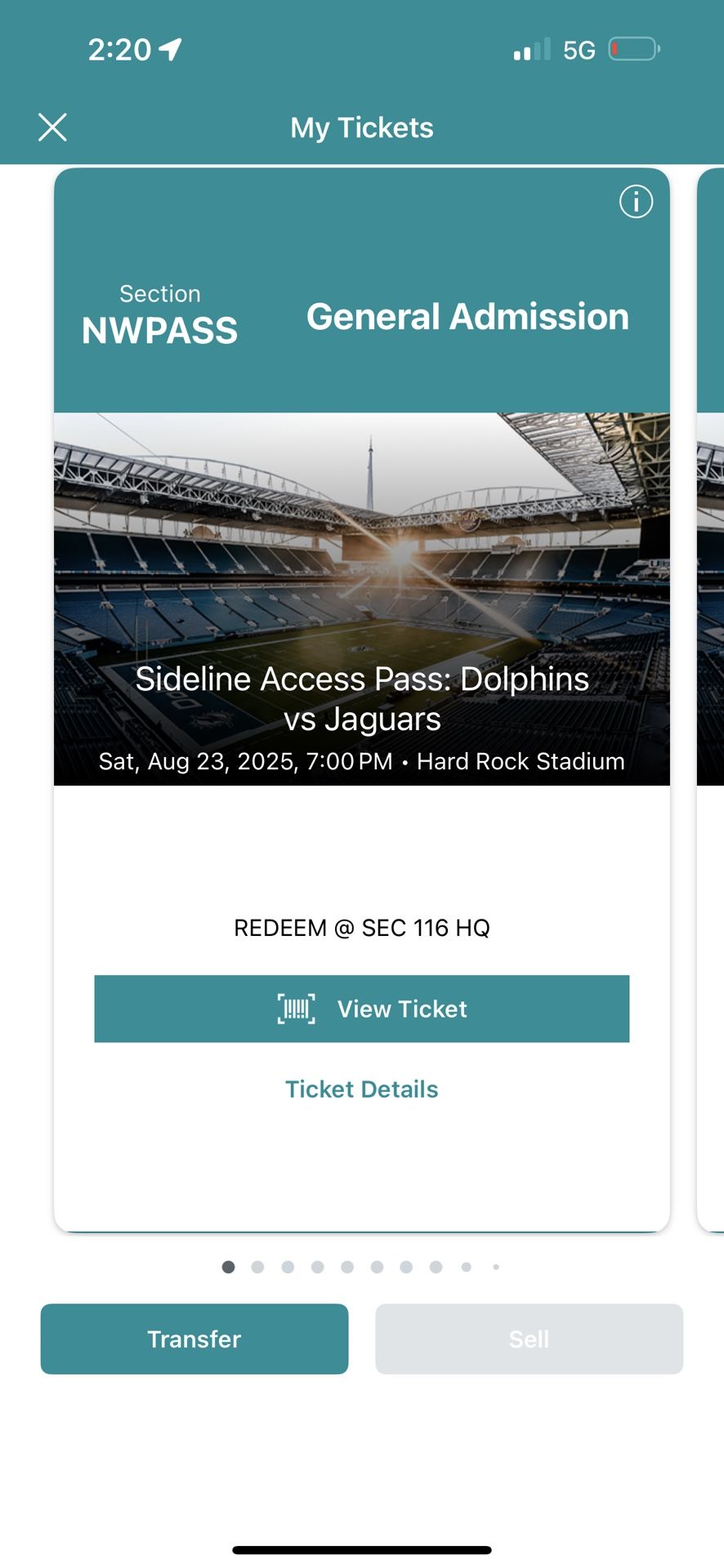Open the Ticket Details link
The image size is (724, 1568).
coord(361,1089)
